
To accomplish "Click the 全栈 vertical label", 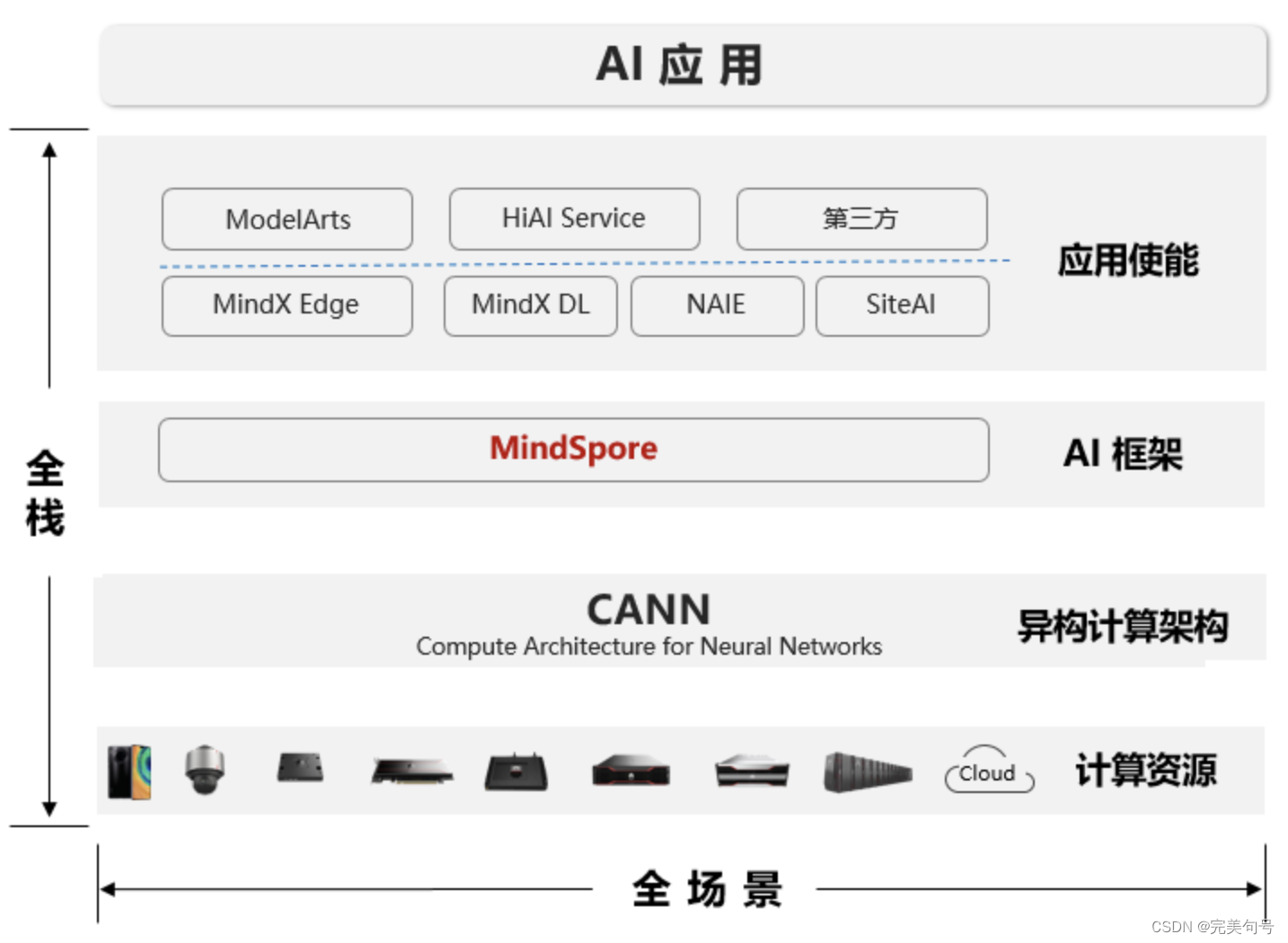I will pyautogui.click(x=45, y=493).
